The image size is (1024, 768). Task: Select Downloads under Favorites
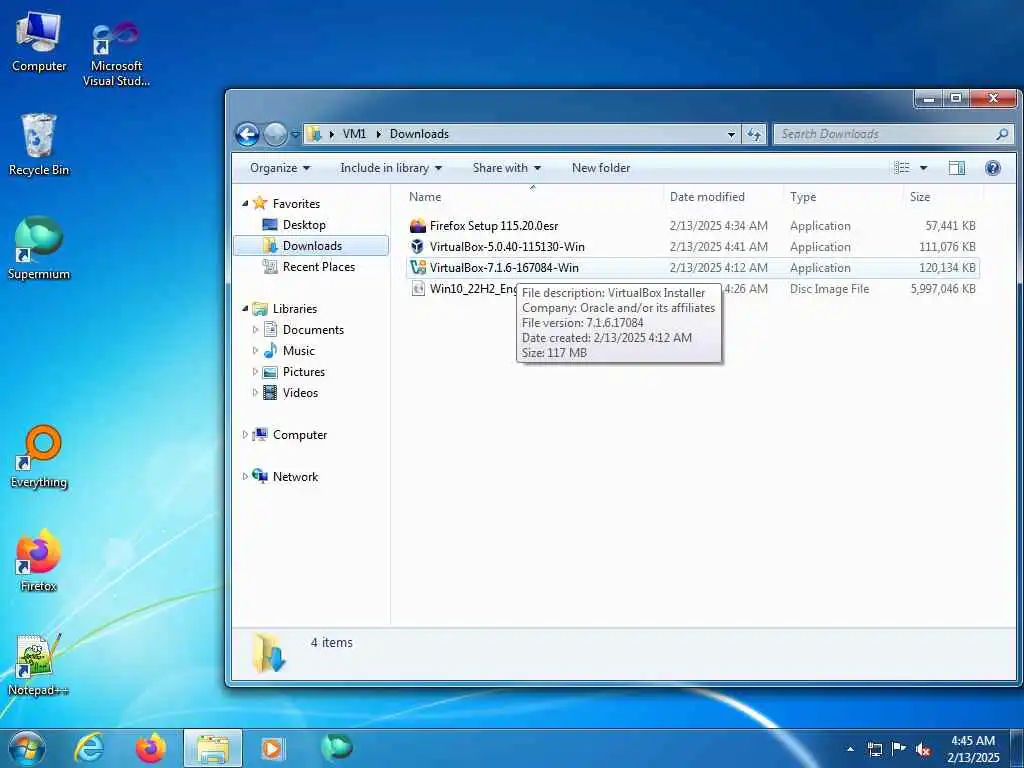pyautogui.click(x=312, y=246)
